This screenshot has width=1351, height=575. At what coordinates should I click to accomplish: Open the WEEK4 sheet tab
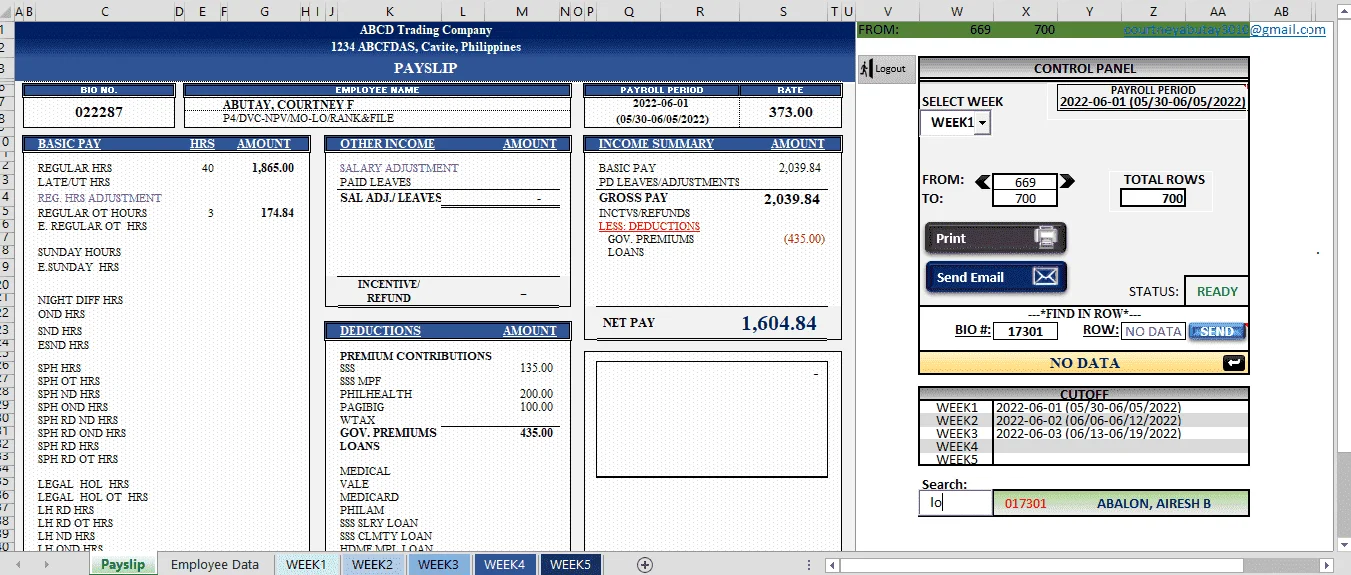click(x=504, y=565)
